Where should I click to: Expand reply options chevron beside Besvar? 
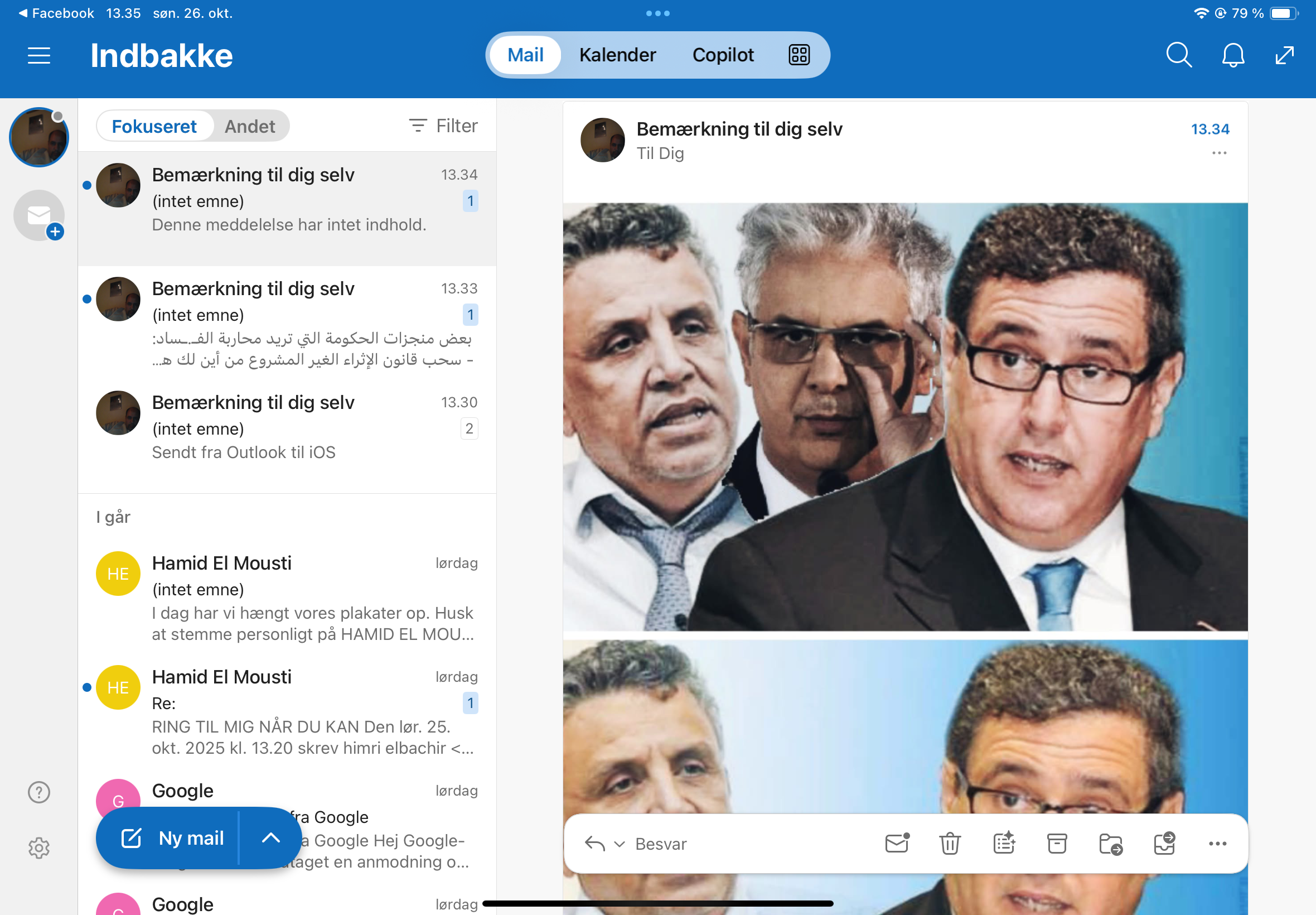coord(619,844)
